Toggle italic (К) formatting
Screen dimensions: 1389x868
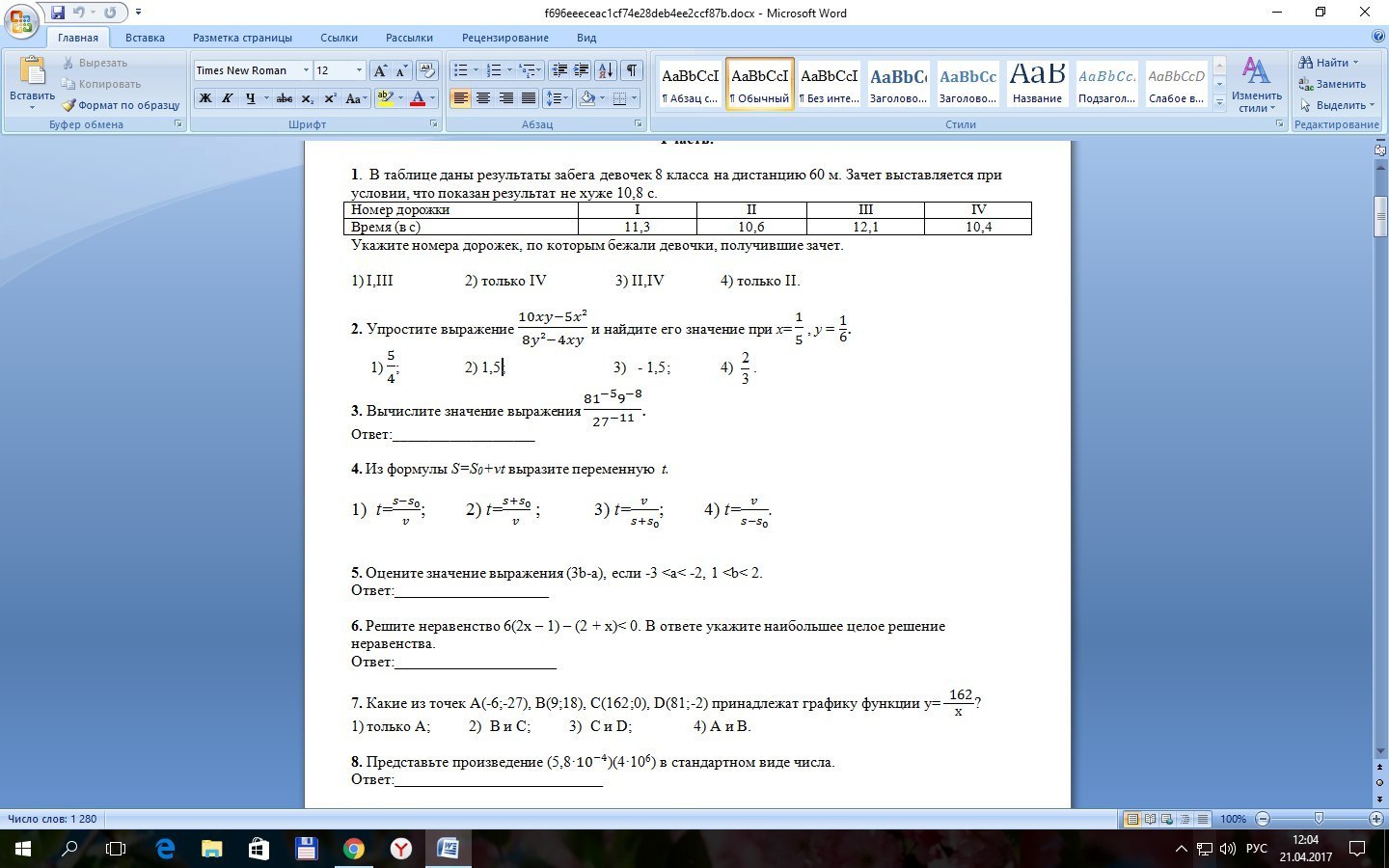(x=228, y=98)
